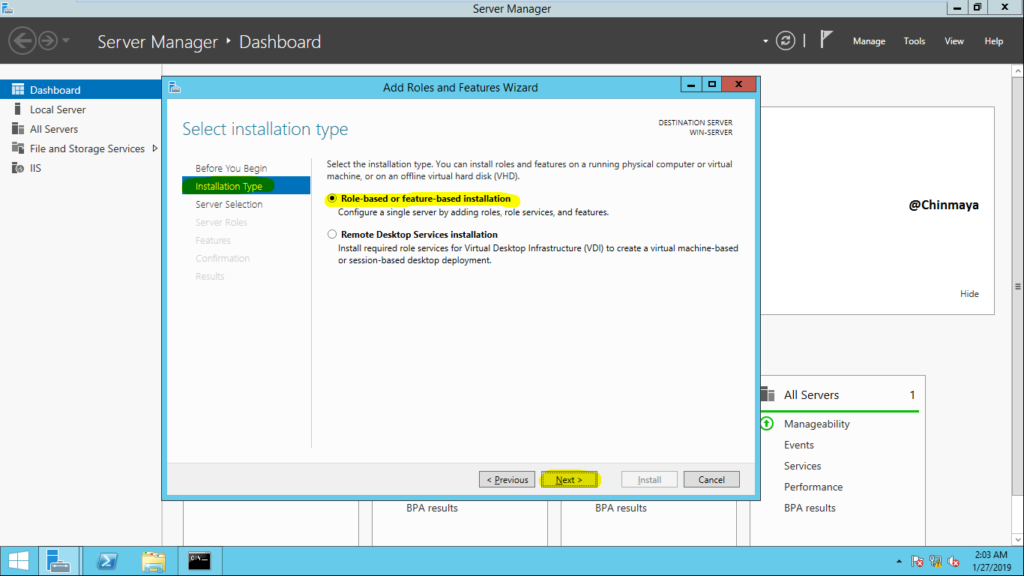Click the File and Storage Services icon
Viewport: 1024px width, 576px height.
point(18,148)
